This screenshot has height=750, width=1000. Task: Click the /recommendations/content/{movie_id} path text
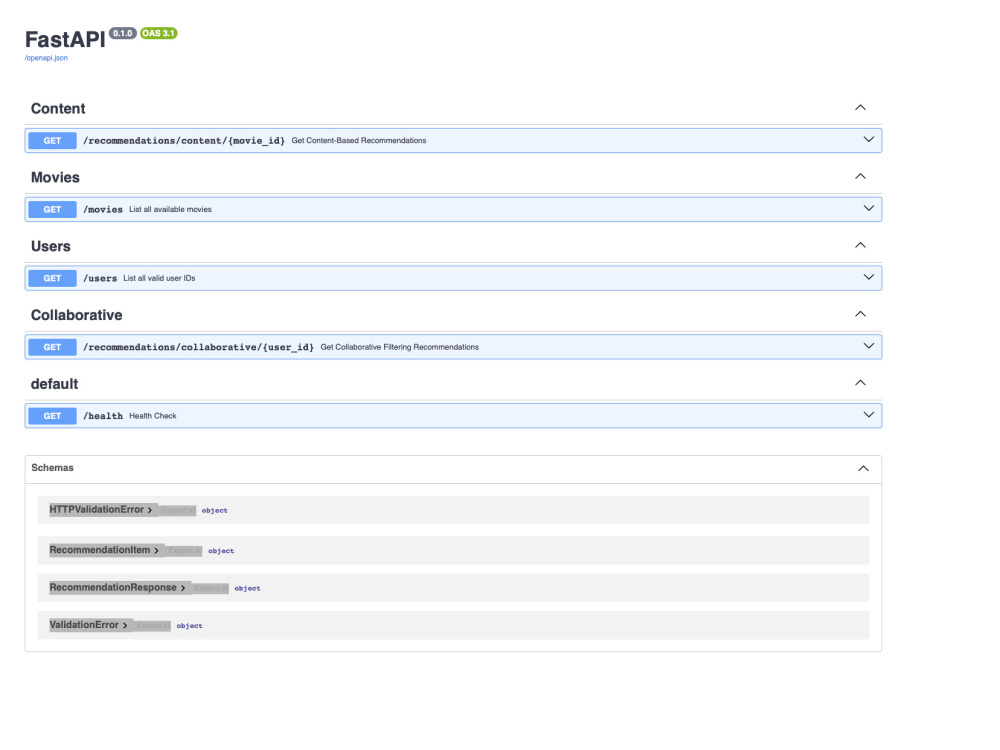click(x=184, y=141)
